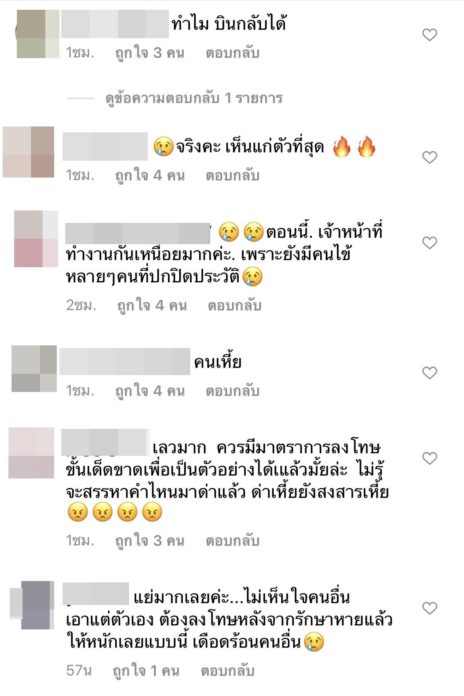Click ตอบกลับ under angry-emoji comment
Viewport: 464px width, 696px height.
232,541
